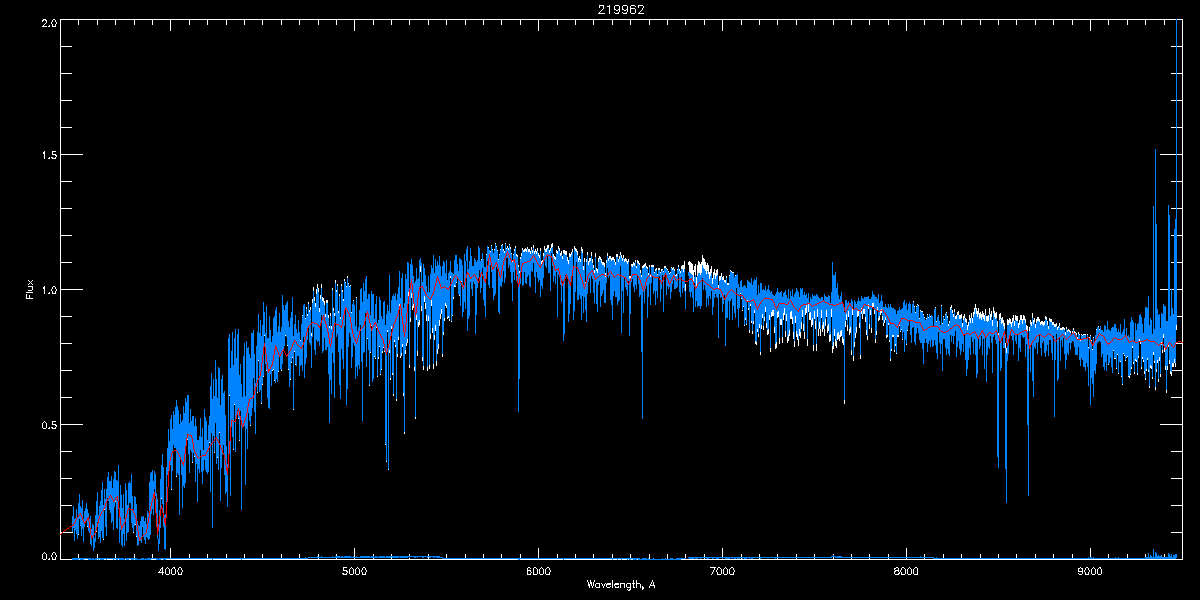Click the 2.0 flux tick label
Screen dimensions: 1200x600
pyautogui.click(x=47, y=22)
